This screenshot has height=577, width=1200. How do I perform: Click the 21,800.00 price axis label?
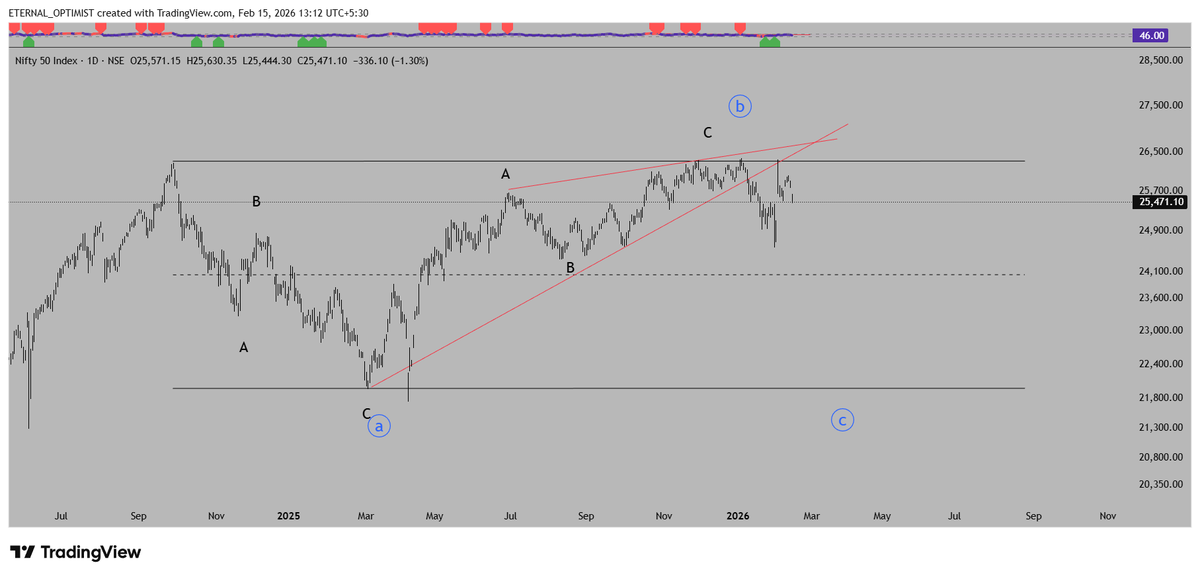1160,398
